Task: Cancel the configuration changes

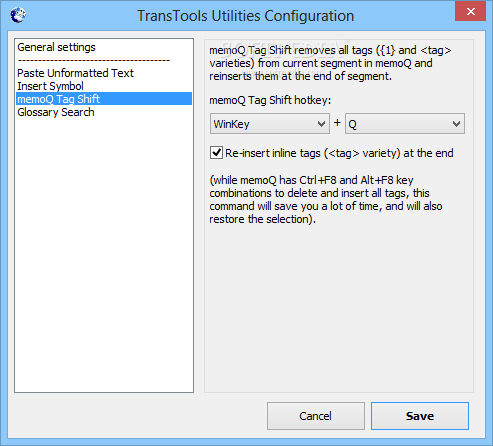Action: (316, 416)
